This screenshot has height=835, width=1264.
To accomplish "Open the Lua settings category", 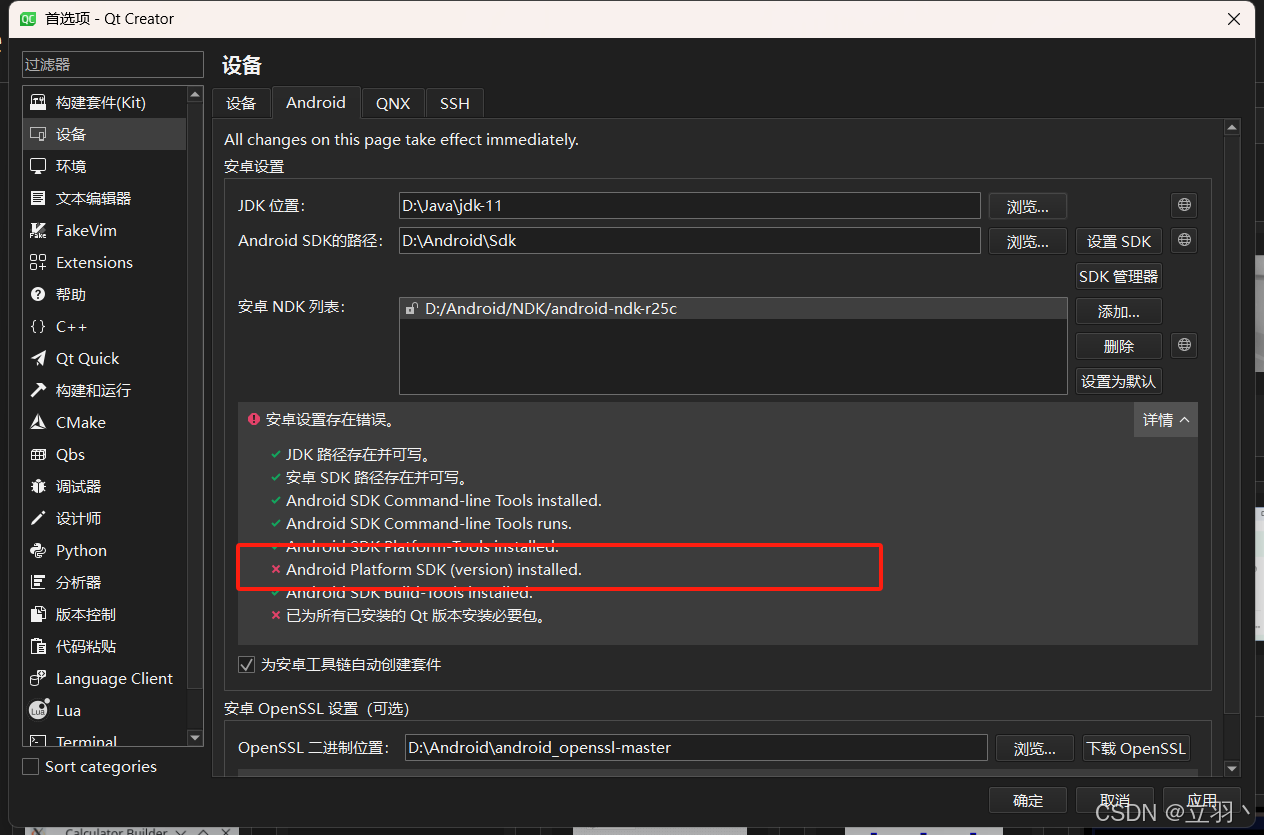I will [67, 710].
